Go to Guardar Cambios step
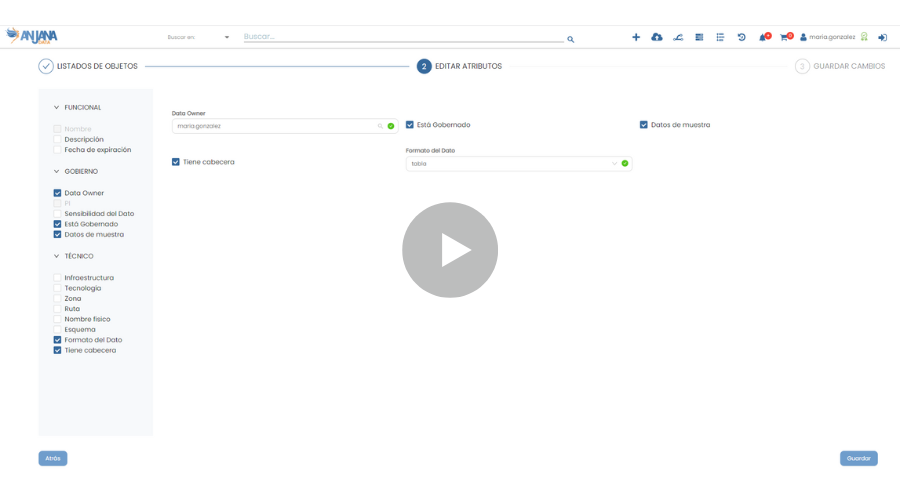Image resolution: width=900 pixels, height=500 pixels. tap(802, 66)
